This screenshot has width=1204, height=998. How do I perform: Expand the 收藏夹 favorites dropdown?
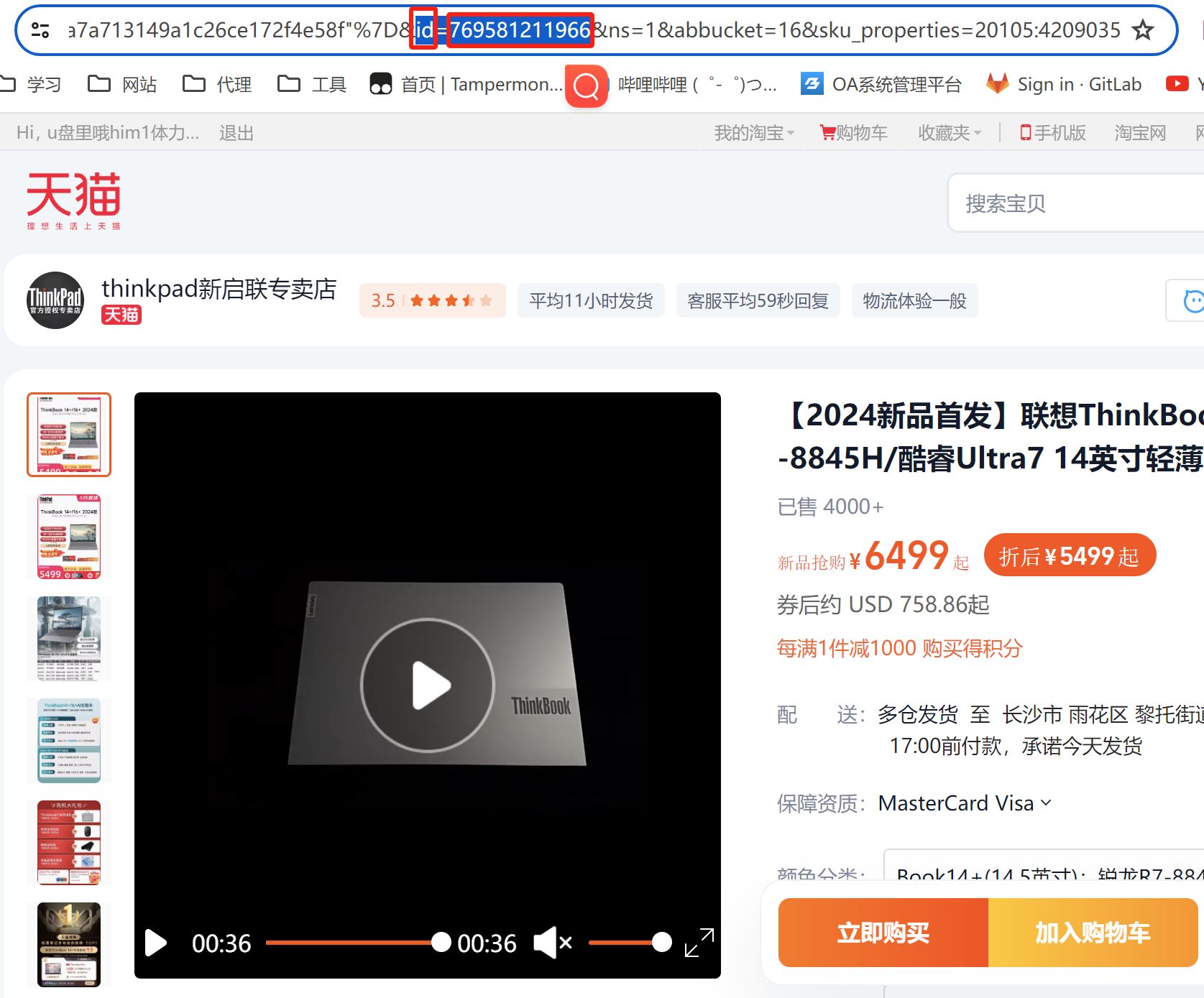(950, 133)
